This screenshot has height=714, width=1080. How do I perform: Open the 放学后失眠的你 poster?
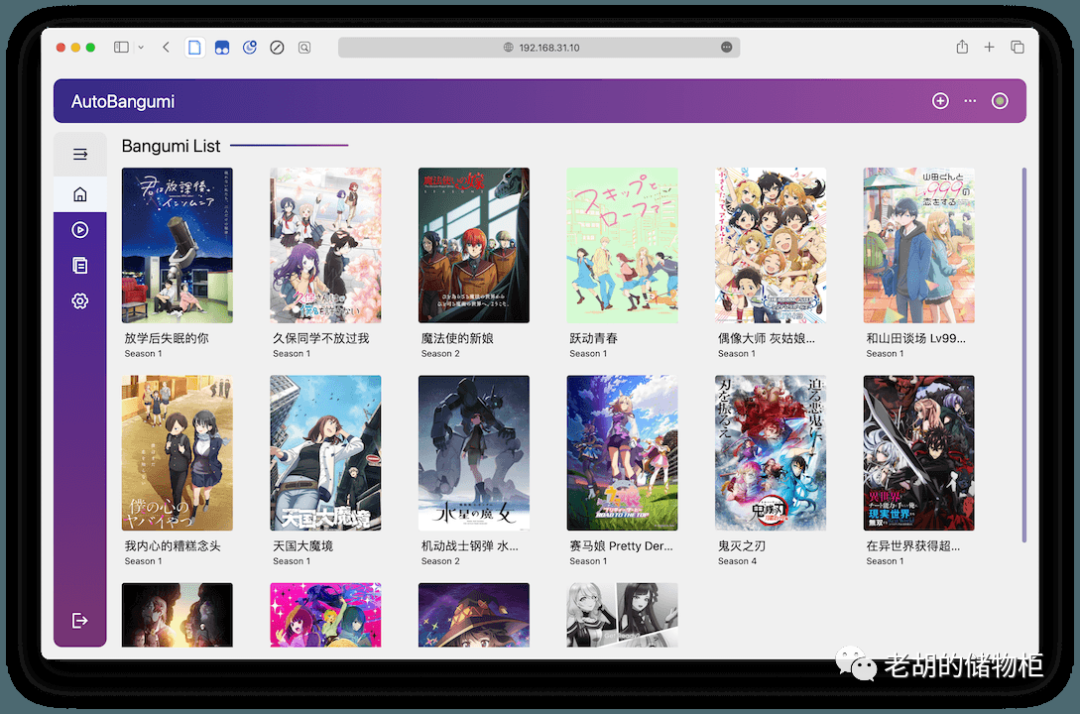click(177, 245)
